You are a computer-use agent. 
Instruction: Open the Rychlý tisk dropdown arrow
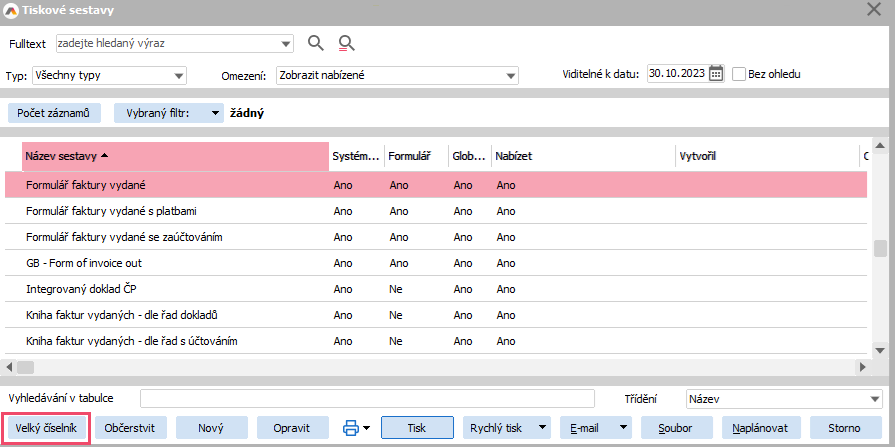tap(541, 428)
